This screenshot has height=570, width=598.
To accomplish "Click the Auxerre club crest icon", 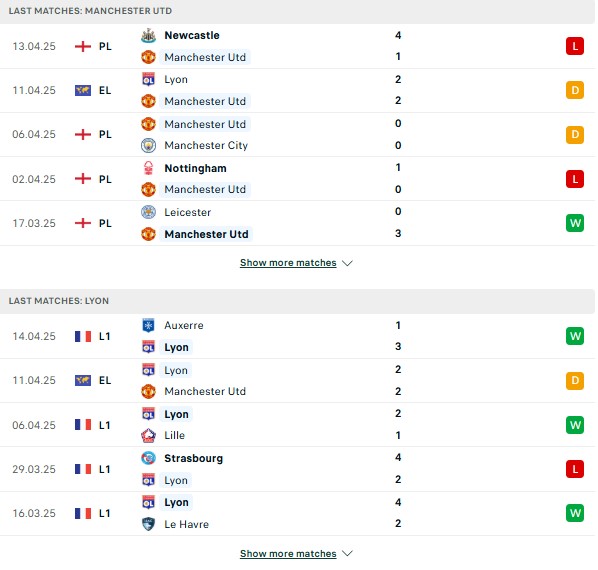I will pos(148,325).
